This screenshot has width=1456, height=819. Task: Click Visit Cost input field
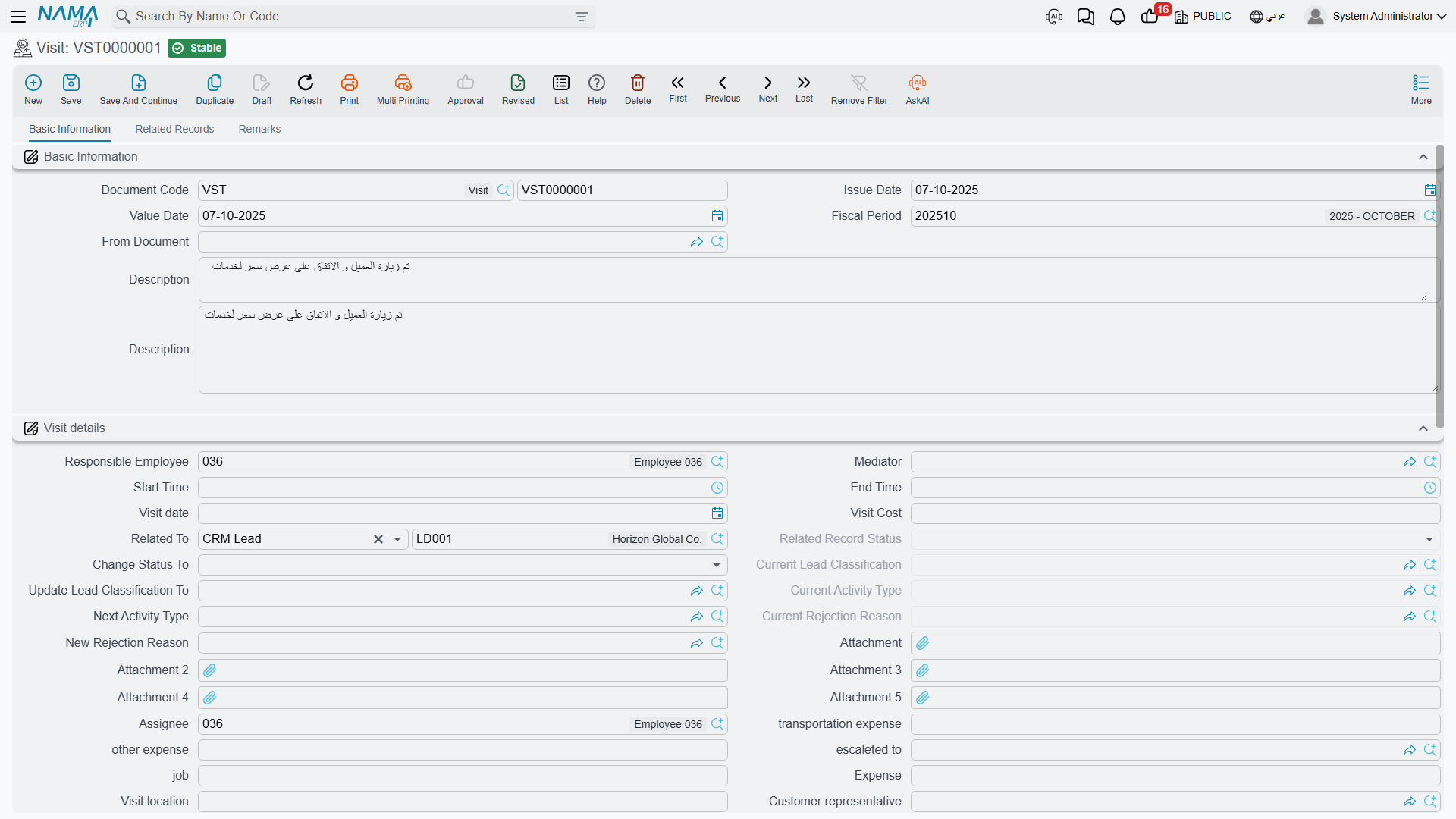coord(1175,513)
